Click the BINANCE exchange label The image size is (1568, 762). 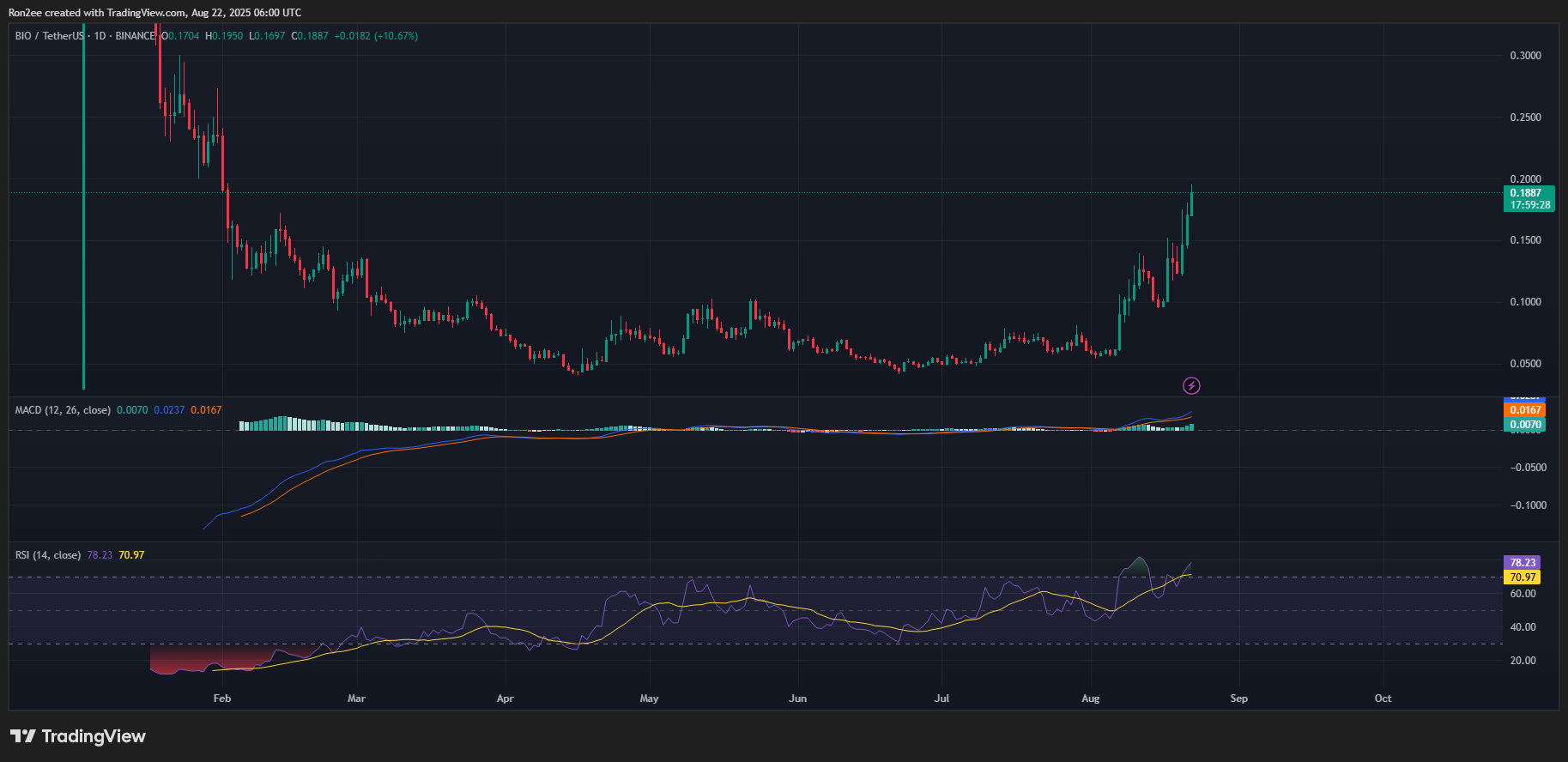tap(135, 36)
